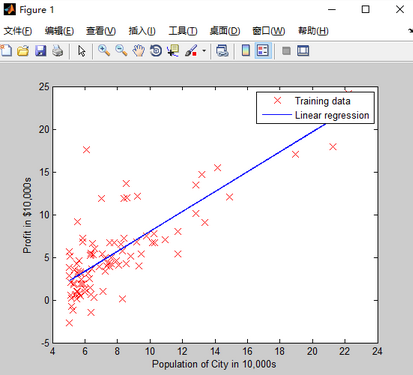
Task: Open a file using the folder icon
Action: click(23, 51)
